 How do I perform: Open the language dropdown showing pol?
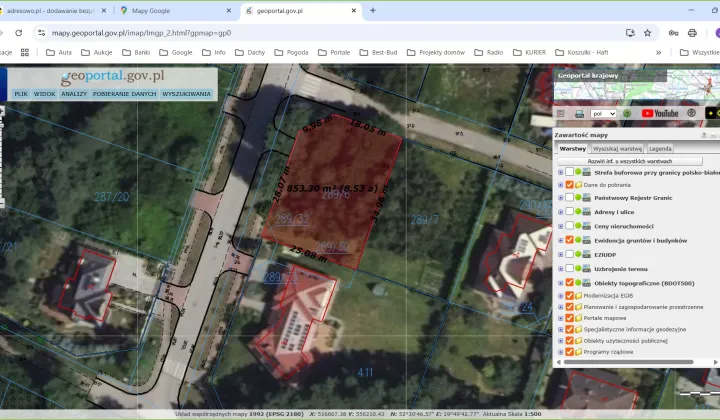(604, 114)
